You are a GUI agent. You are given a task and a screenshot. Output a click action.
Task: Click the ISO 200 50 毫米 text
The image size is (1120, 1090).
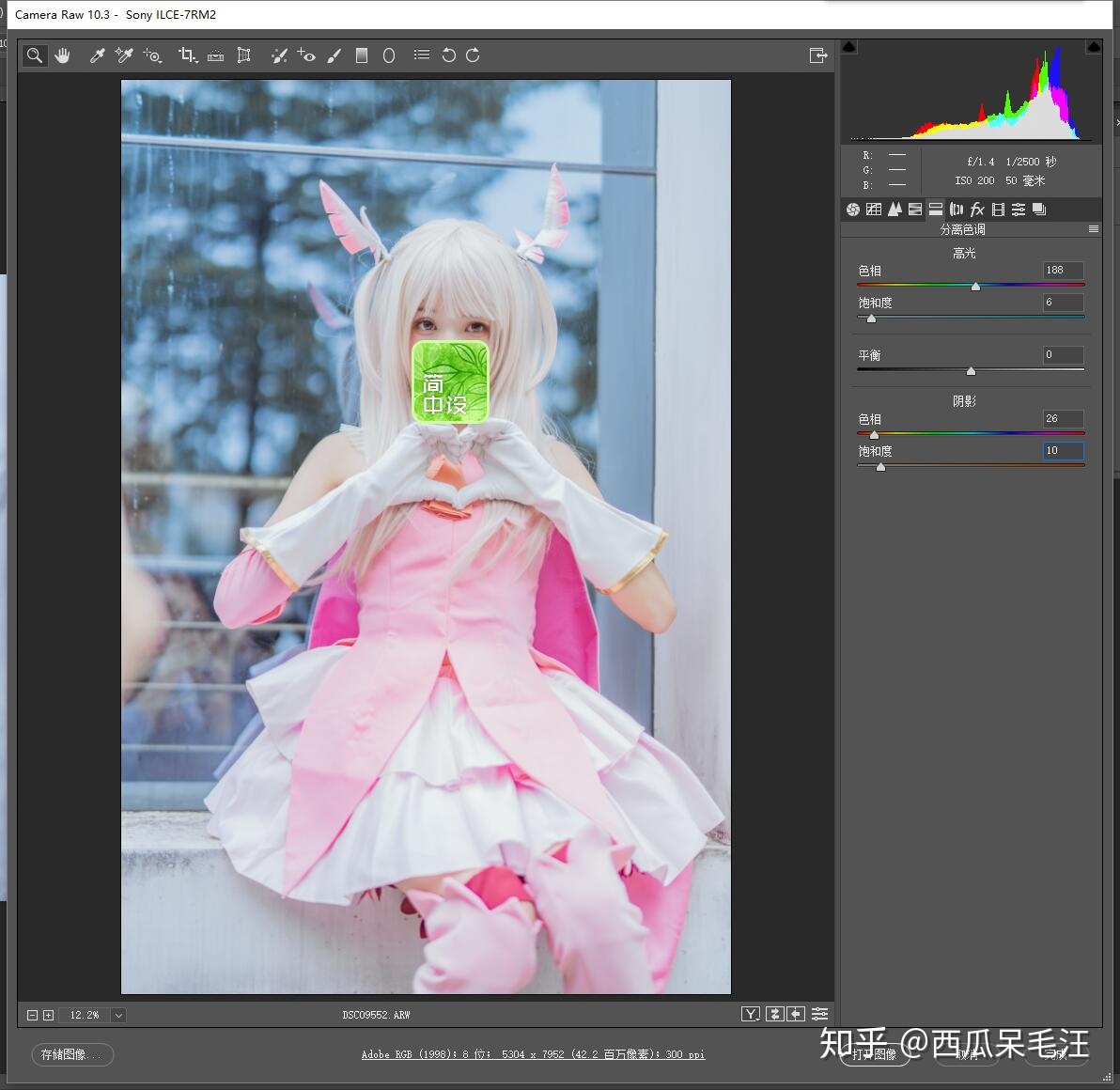1000,180
